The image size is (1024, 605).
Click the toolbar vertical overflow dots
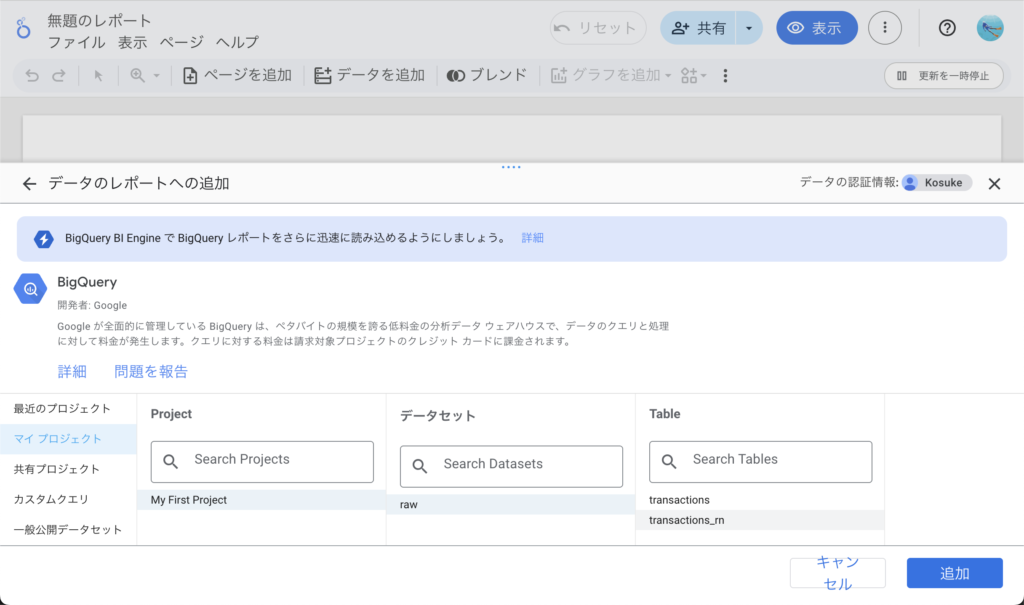click(x=725, y=76)
